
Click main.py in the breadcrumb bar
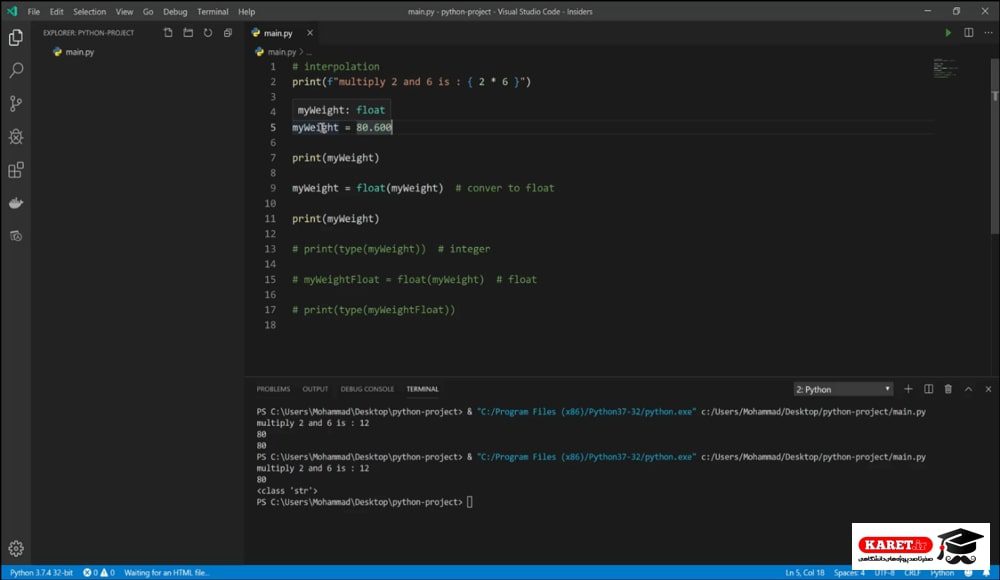tap(281, 52)
